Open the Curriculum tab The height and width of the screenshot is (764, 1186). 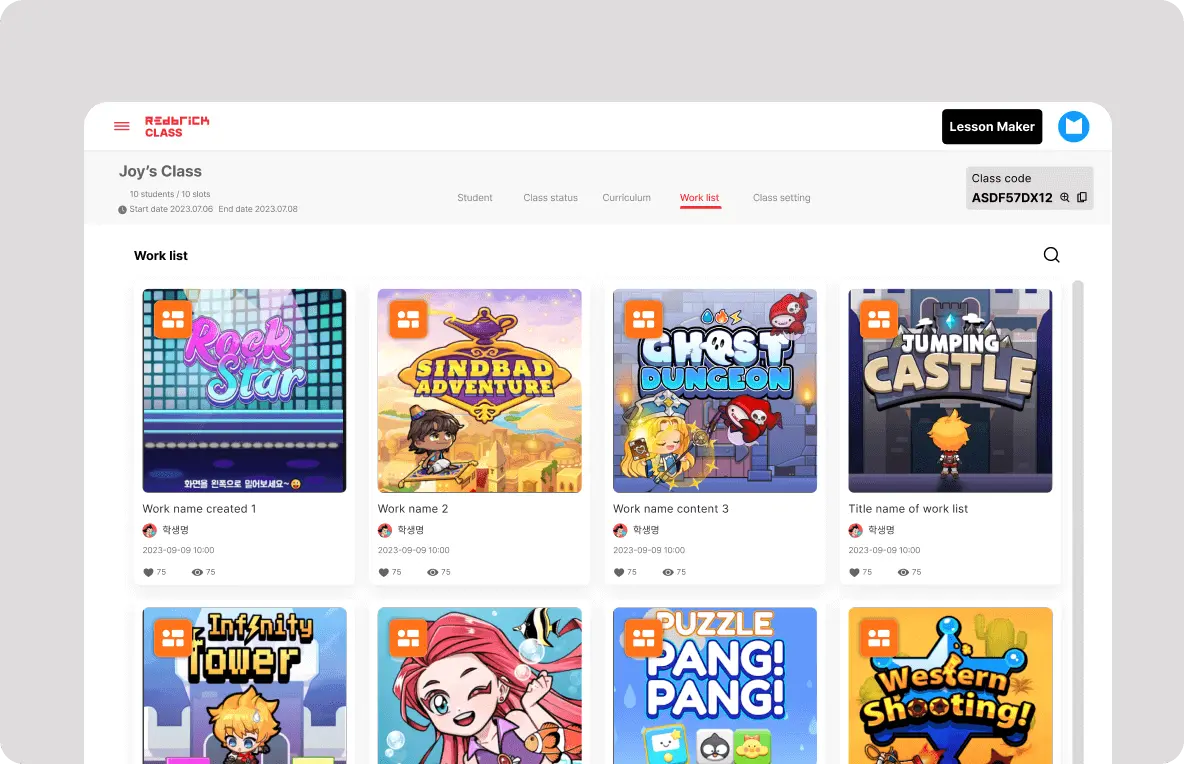click(x=626, y=197)
